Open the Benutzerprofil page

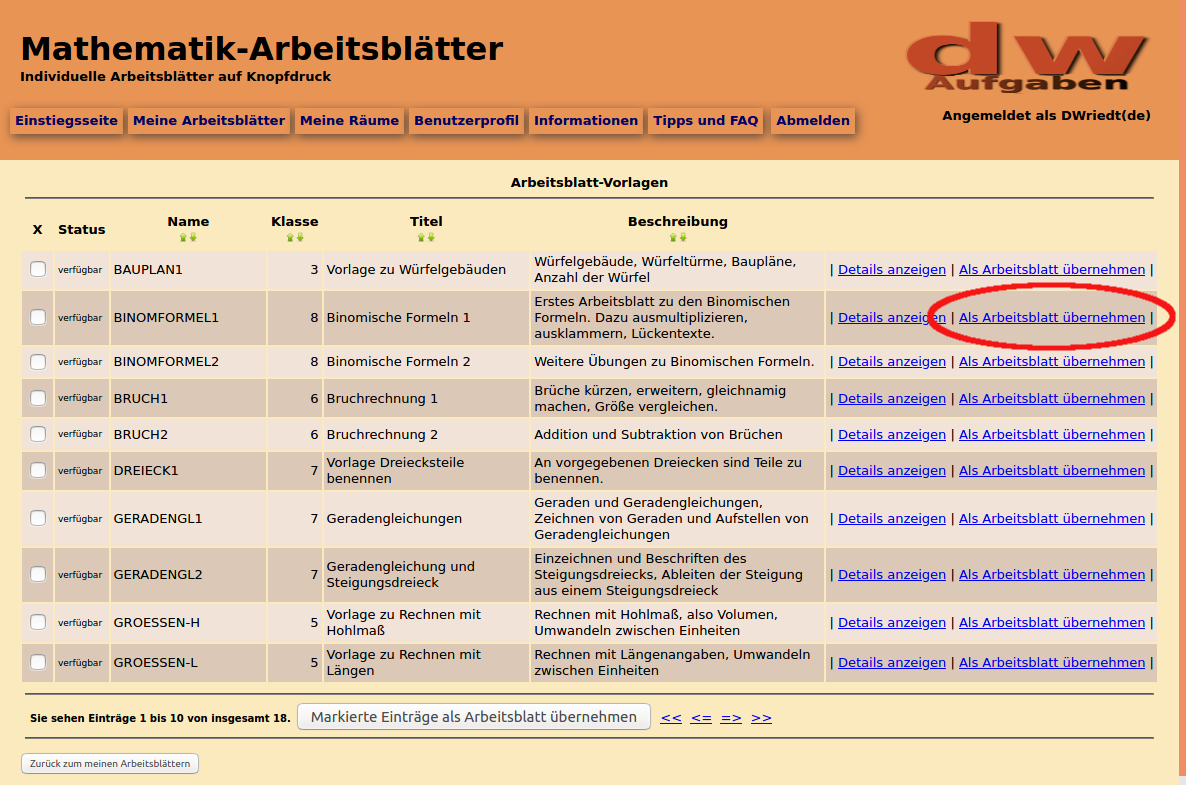[x=466, y=120]
